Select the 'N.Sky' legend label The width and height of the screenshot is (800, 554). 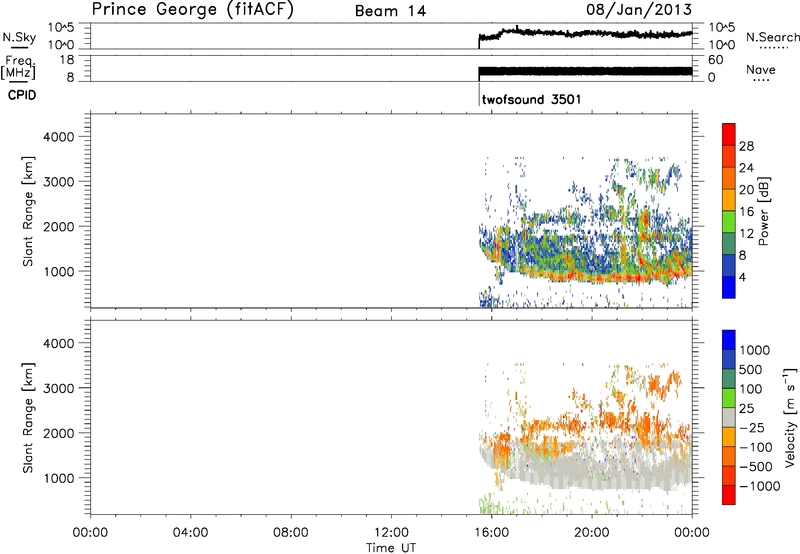(x=19, y=37)
